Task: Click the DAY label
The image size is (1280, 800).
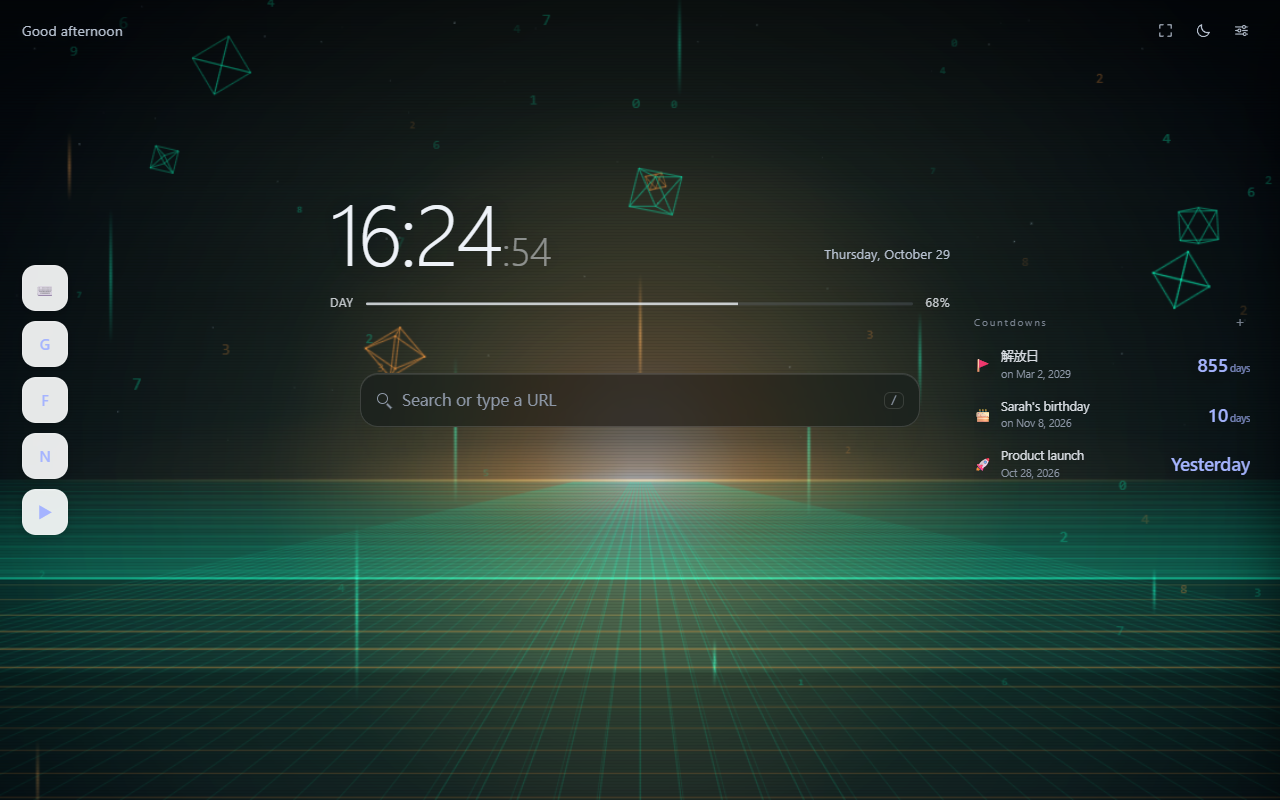Action: tap(342, 303)
